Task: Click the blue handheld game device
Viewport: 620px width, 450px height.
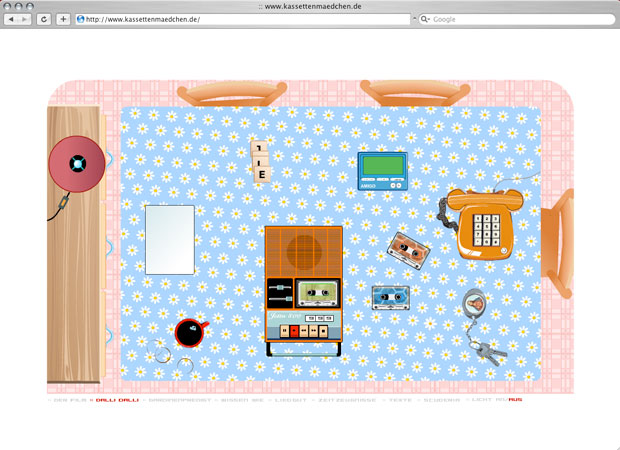Action: point(383,170)
